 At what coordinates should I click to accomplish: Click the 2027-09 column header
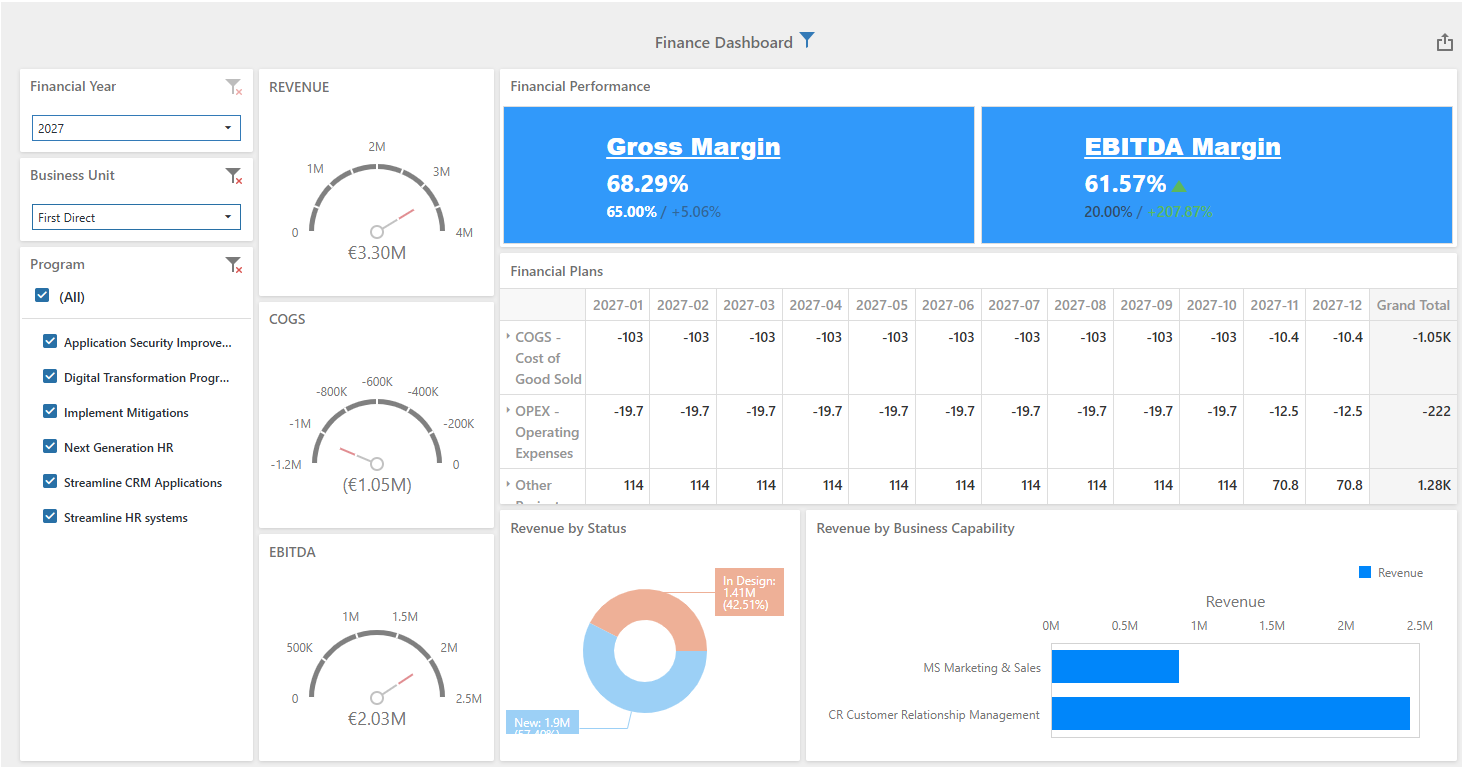click(1146, 305)
